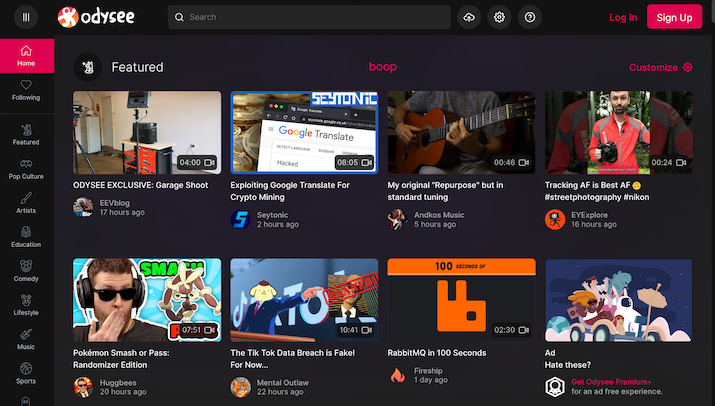
Task: Click Fireship channel name
Action: click(428, 370)
